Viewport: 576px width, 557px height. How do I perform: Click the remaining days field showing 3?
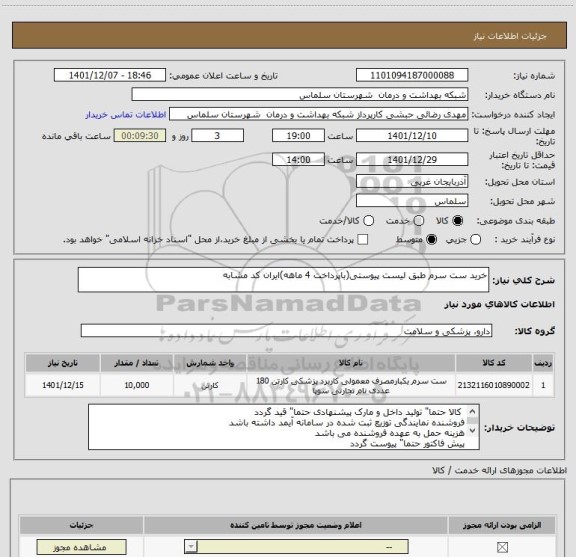click(x=217, y=136)
